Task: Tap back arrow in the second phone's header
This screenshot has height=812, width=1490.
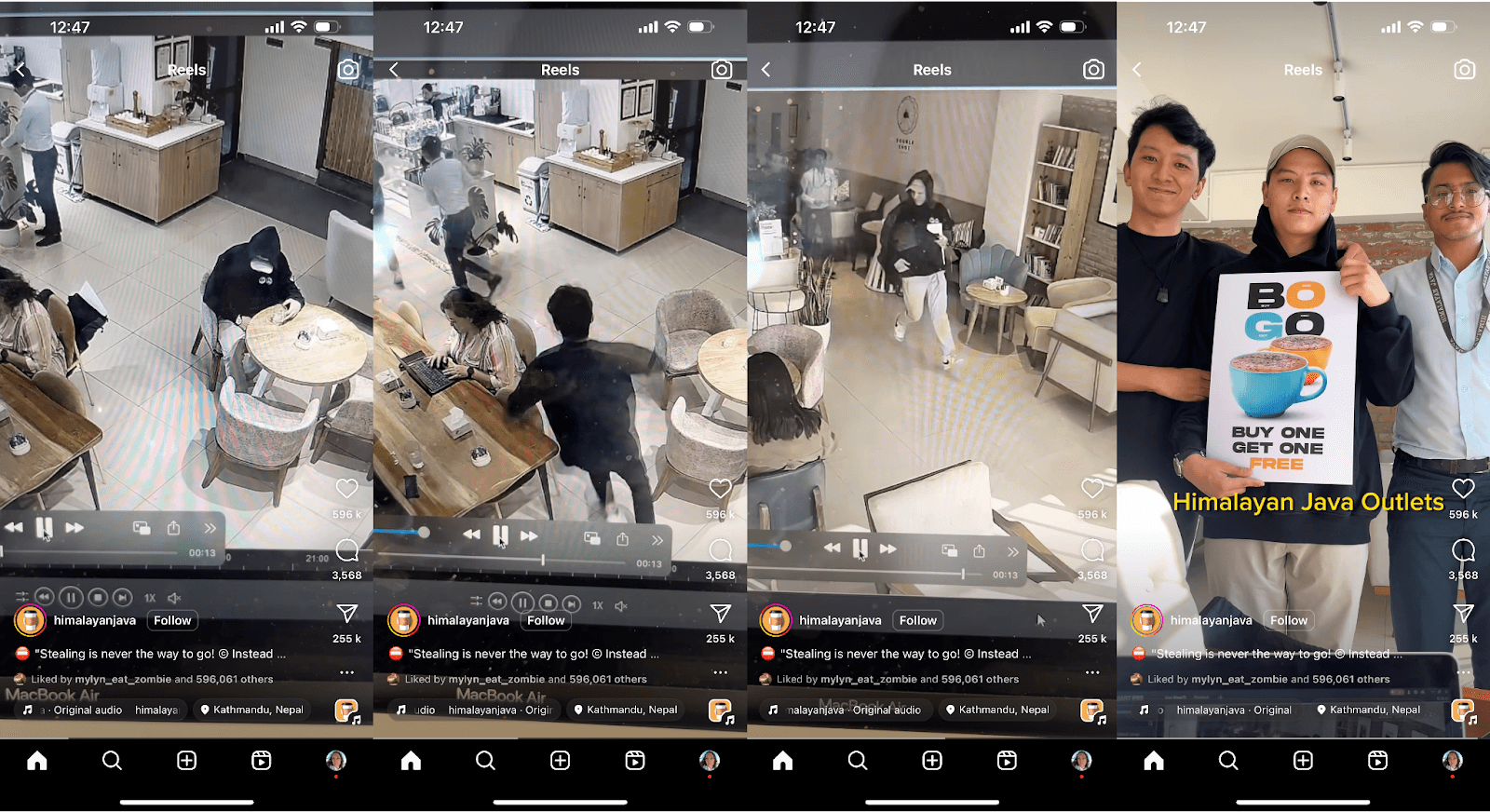Action: click(x=394, y=70)
